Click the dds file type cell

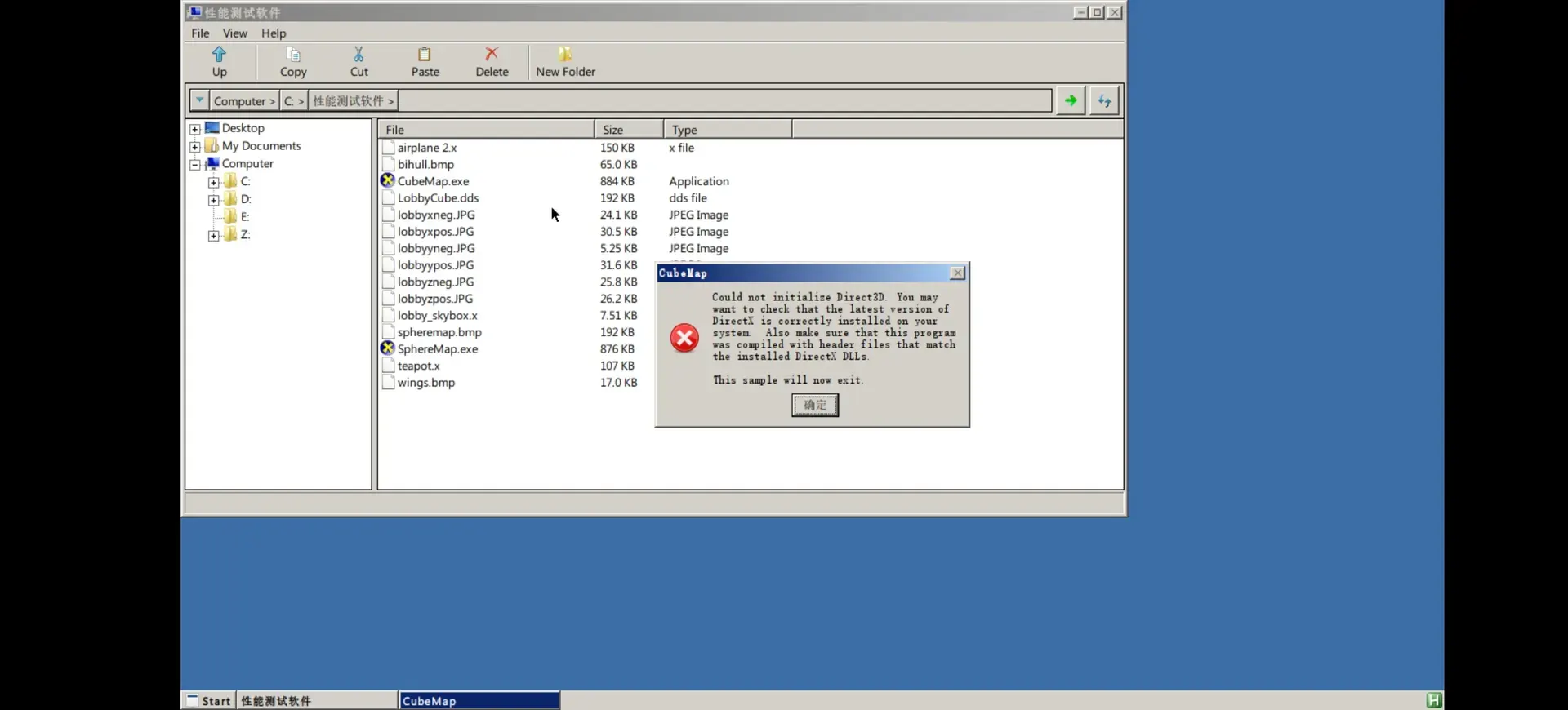688,197
